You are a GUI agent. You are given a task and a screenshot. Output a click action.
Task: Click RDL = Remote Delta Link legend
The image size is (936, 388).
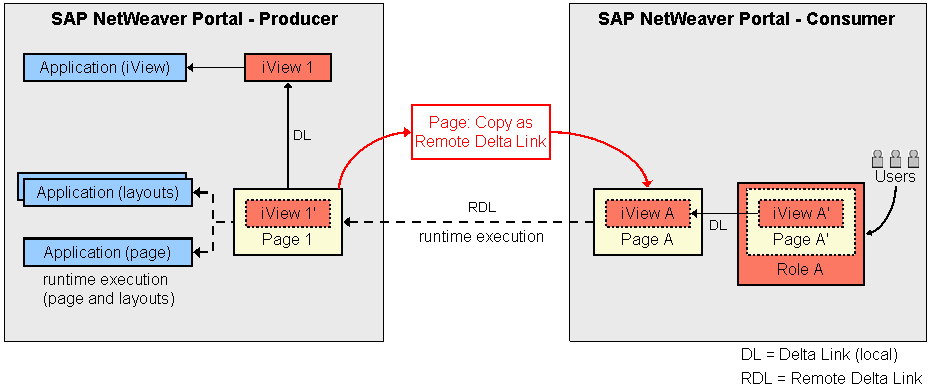(x=832, y=378)
